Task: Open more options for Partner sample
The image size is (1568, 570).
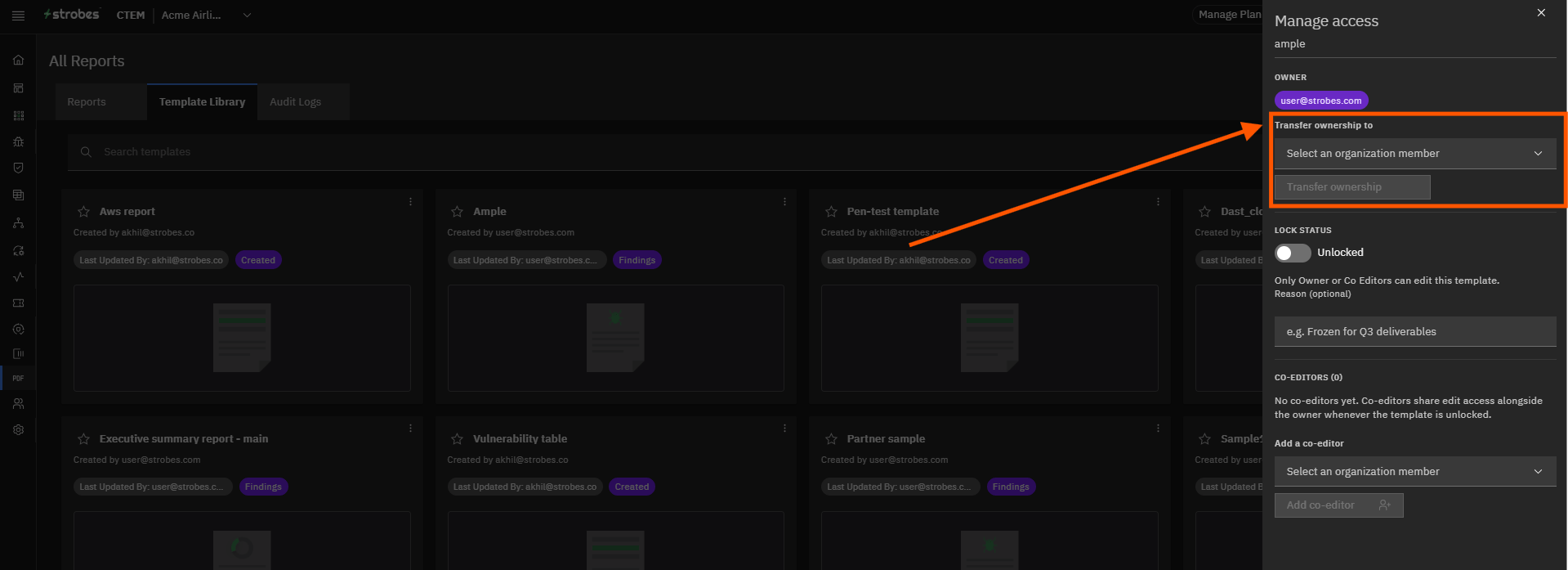Action: (x=1158, y=428)
